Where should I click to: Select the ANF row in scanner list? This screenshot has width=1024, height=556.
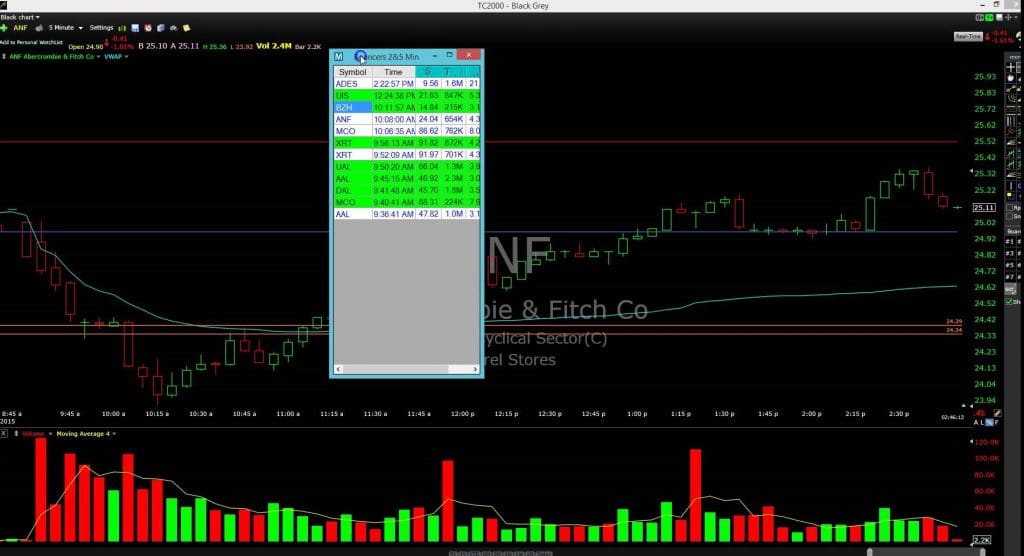coord(407,120)
